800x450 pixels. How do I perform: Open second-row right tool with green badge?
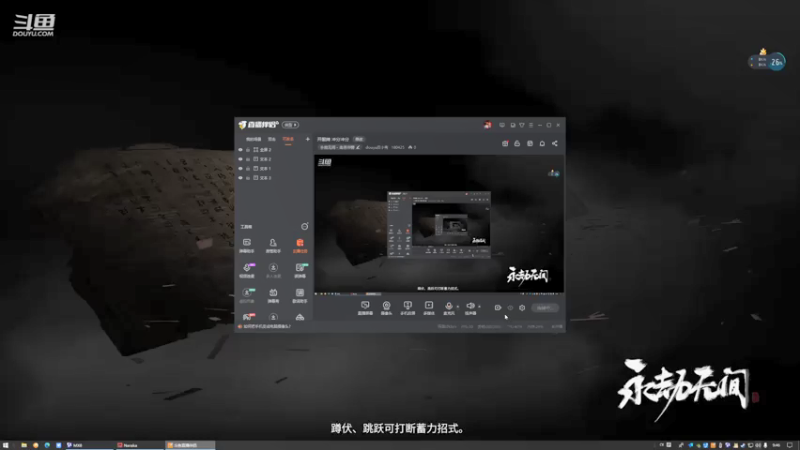pyautogui.click(x=300, y=270)
